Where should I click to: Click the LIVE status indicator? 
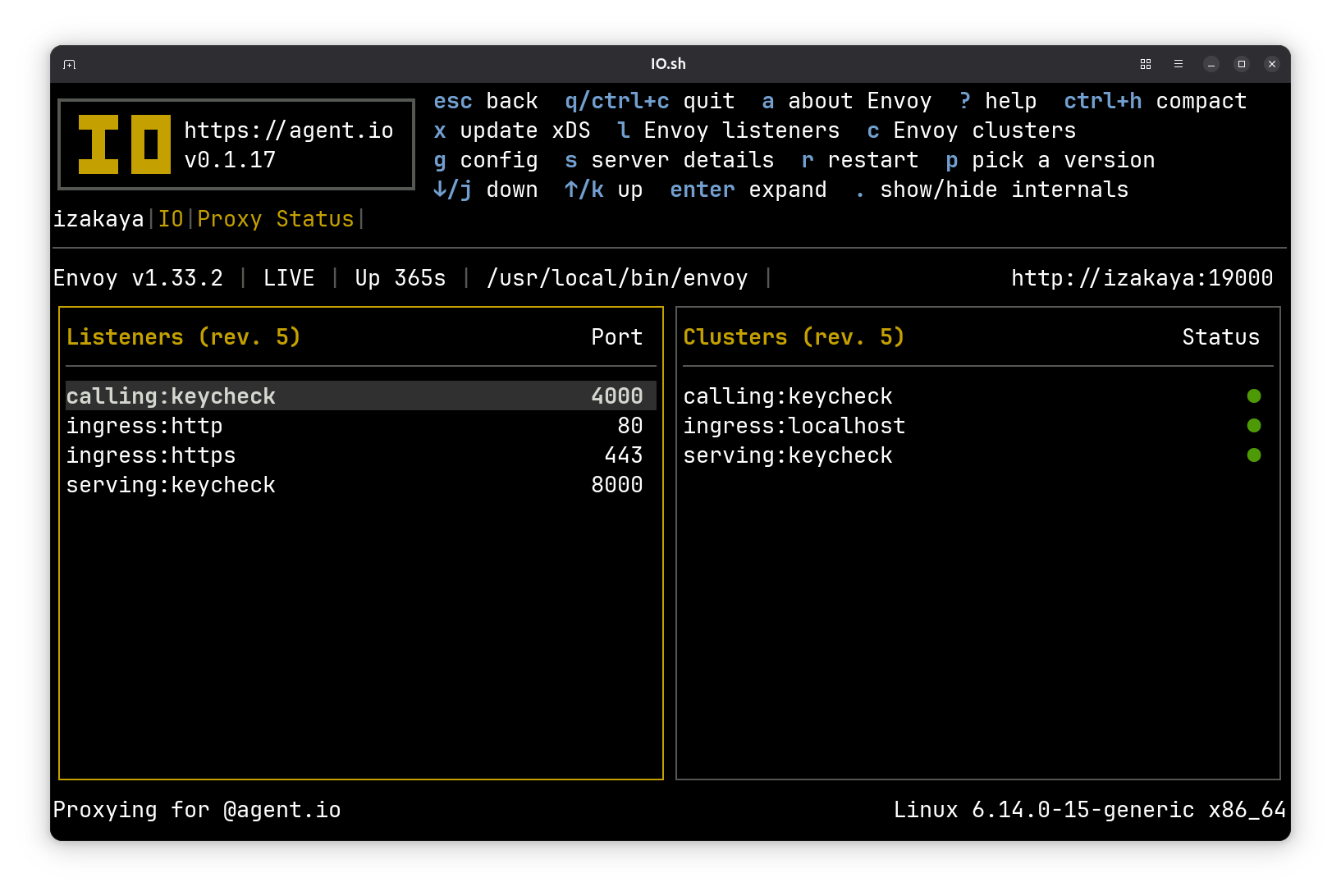[289, 278]
